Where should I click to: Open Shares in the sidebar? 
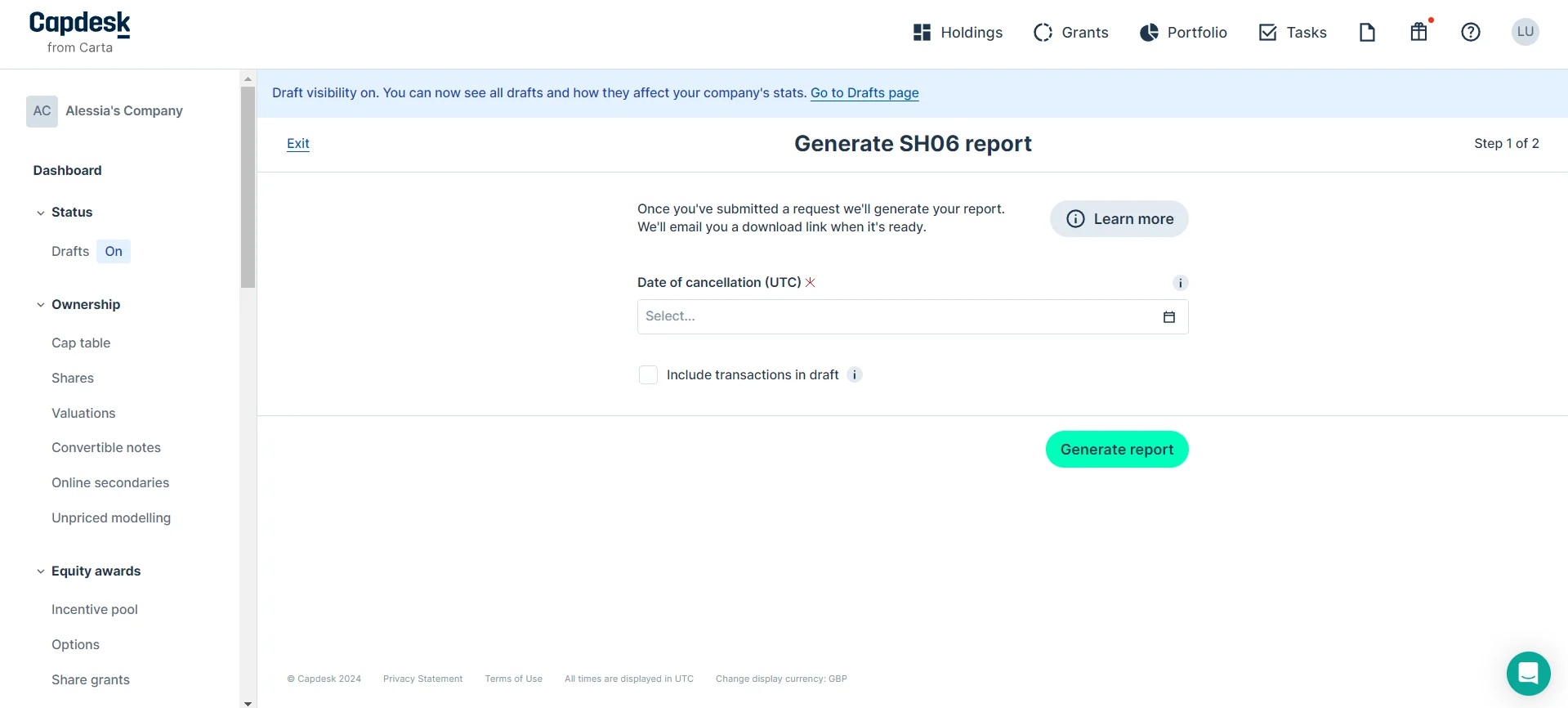tap(73, 379)
